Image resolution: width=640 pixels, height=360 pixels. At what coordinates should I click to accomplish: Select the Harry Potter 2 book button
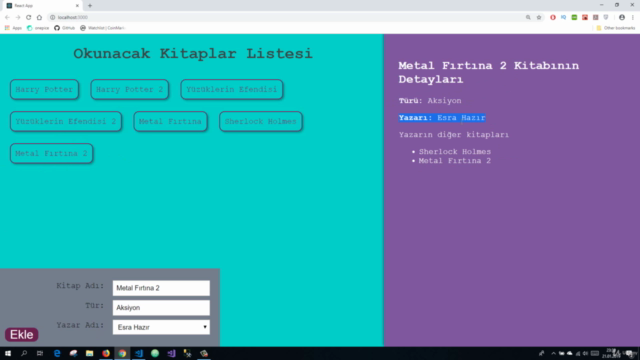(x=129, y=89)
